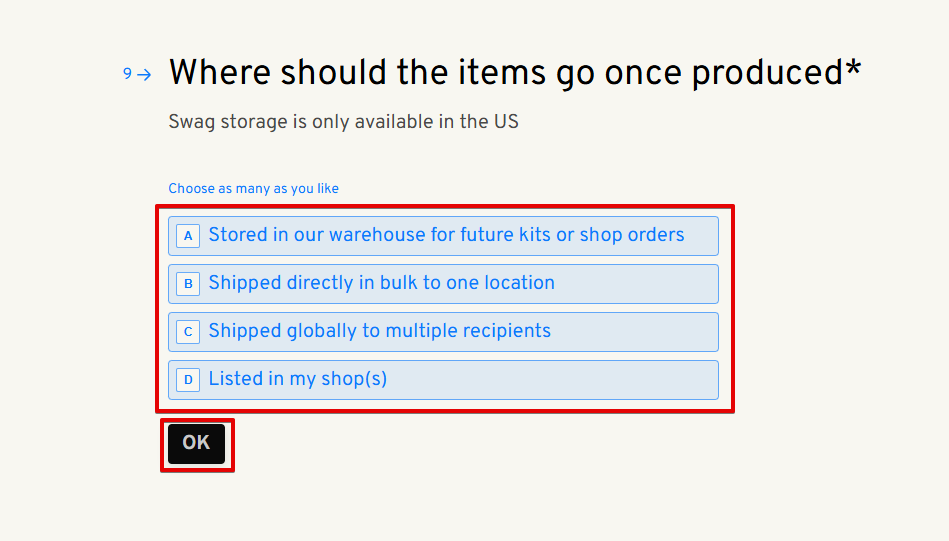Check the "Listed in my shop(s)" choice
Viewport: 949px width, 541px height.
[x=297, y=380]
